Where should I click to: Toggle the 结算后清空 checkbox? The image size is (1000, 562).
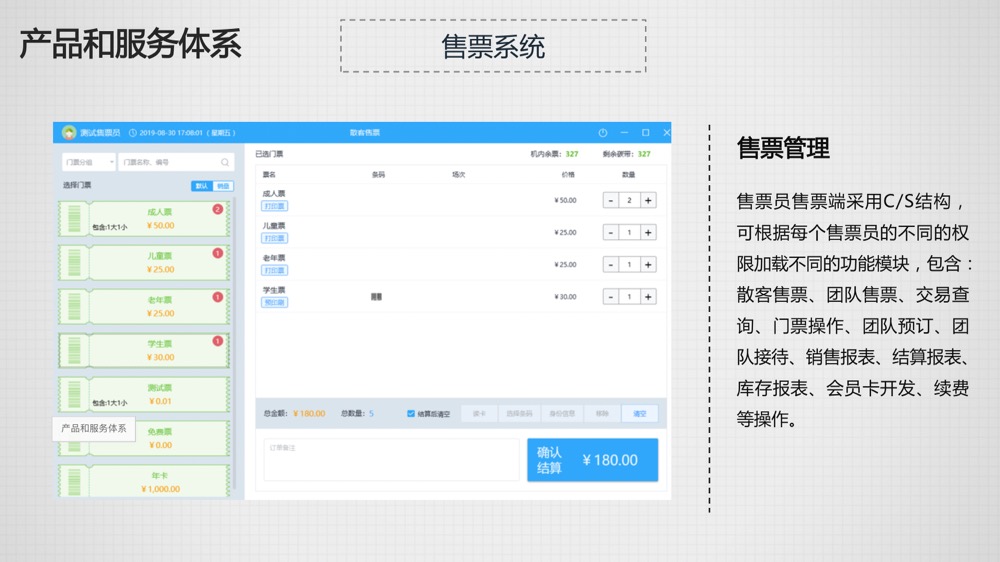pos(411,413)
